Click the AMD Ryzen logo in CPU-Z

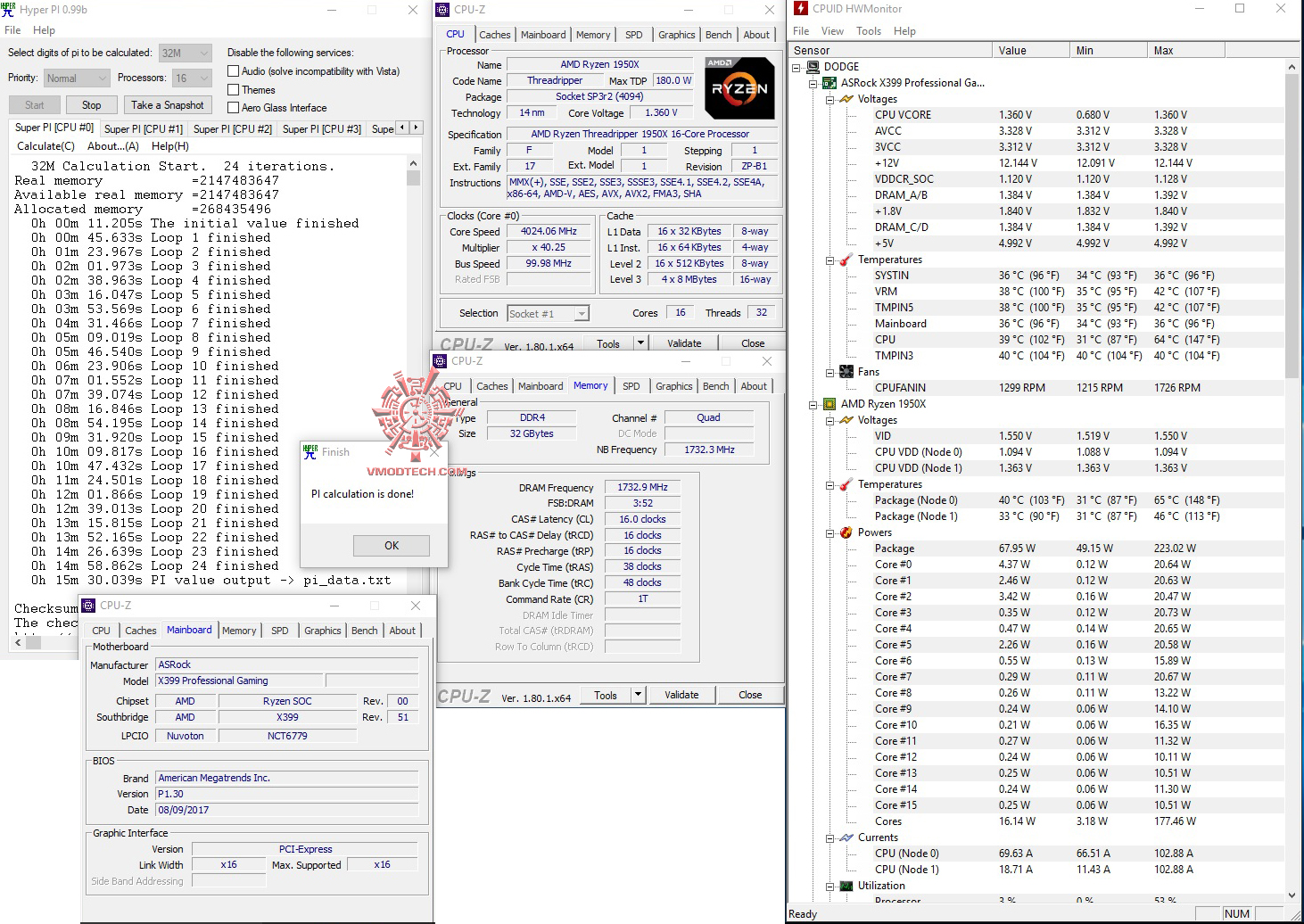tap(739, 87)
